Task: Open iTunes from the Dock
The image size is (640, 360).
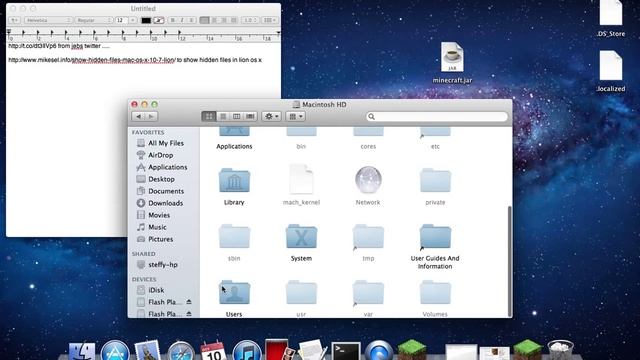Action: pyautogui.click(x=247, y=351)
